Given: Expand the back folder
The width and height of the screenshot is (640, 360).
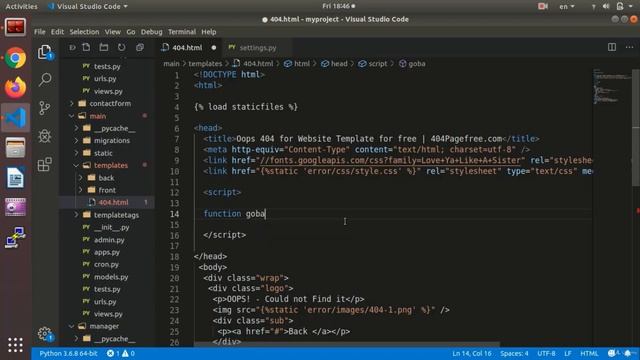Looking at the screenshot, I should [x=106, y=178].
